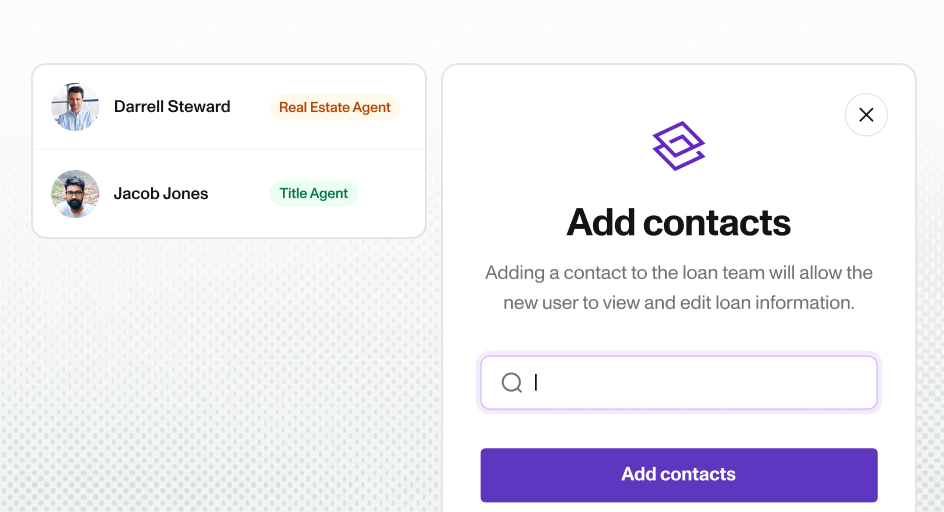Click the blinking text cursor in search box
Screen dimensions: 944x512
pos(536,382)
